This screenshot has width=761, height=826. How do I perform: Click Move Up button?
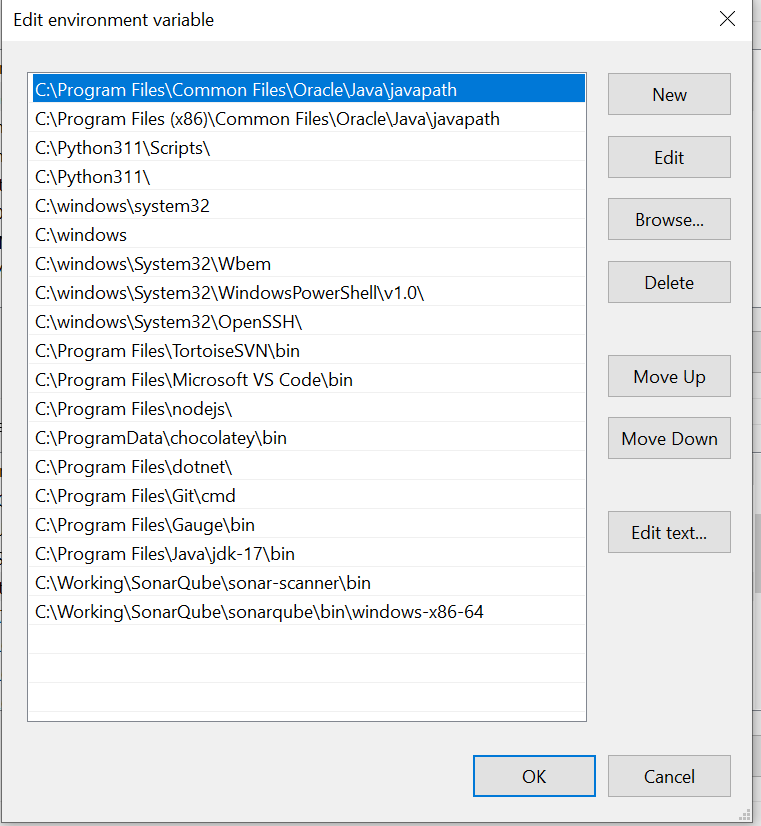point(669,377)
